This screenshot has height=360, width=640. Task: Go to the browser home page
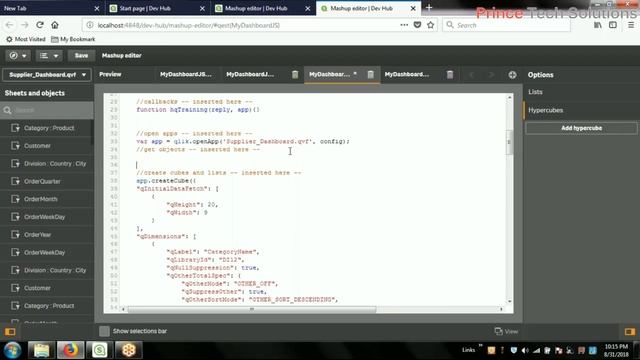tap(55, 25)
